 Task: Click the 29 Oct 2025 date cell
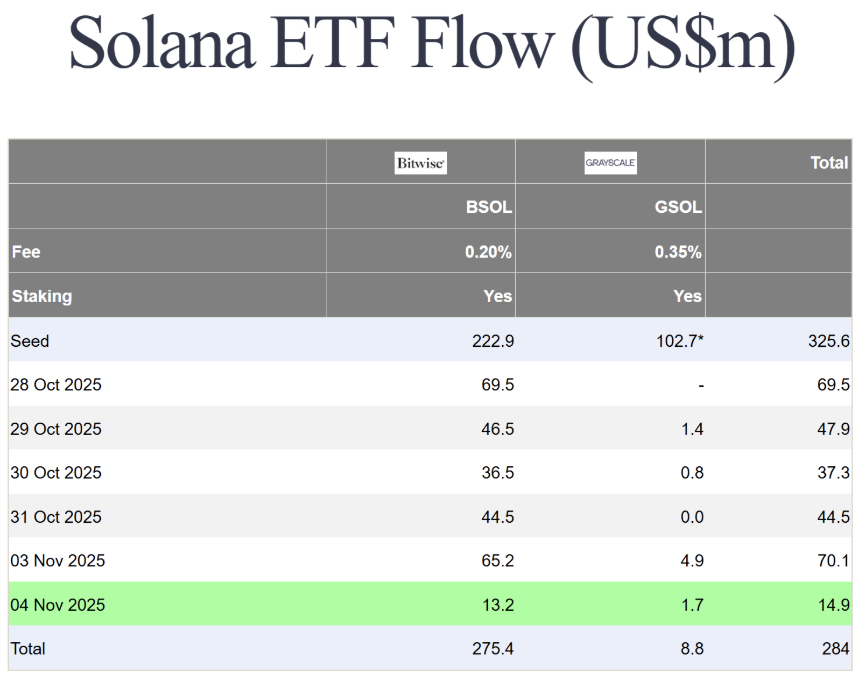56,429
